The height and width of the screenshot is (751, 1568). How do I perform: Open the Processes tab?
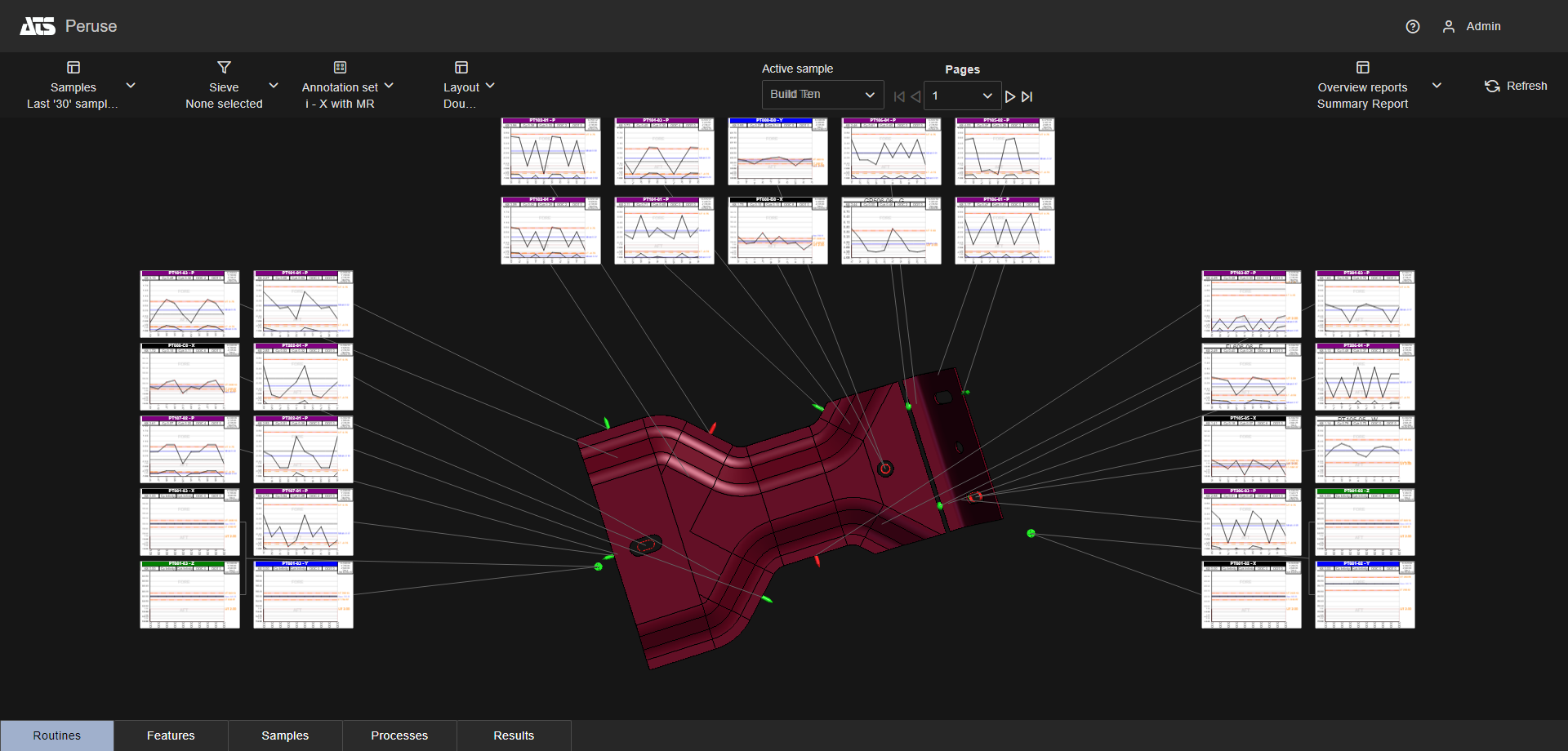coord(399,735)
